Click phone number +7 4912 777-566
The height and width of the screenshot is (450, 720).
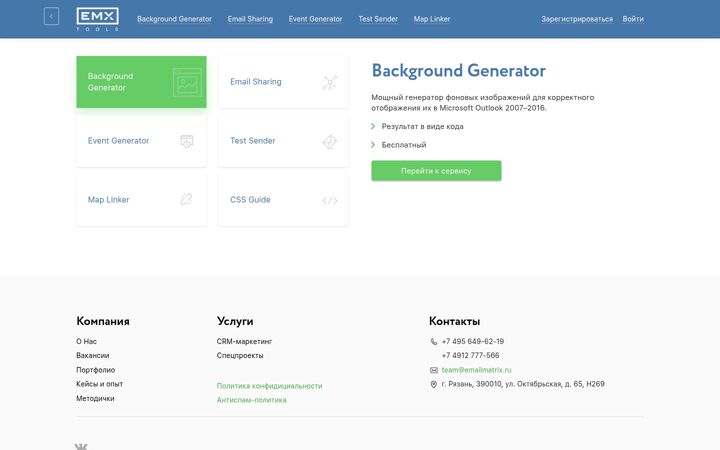coord(470,355)
